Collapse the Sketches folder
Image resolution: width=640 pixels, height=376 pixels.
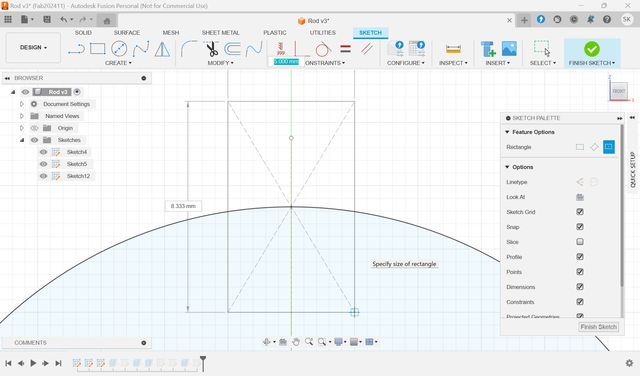[x=22, y=140]
